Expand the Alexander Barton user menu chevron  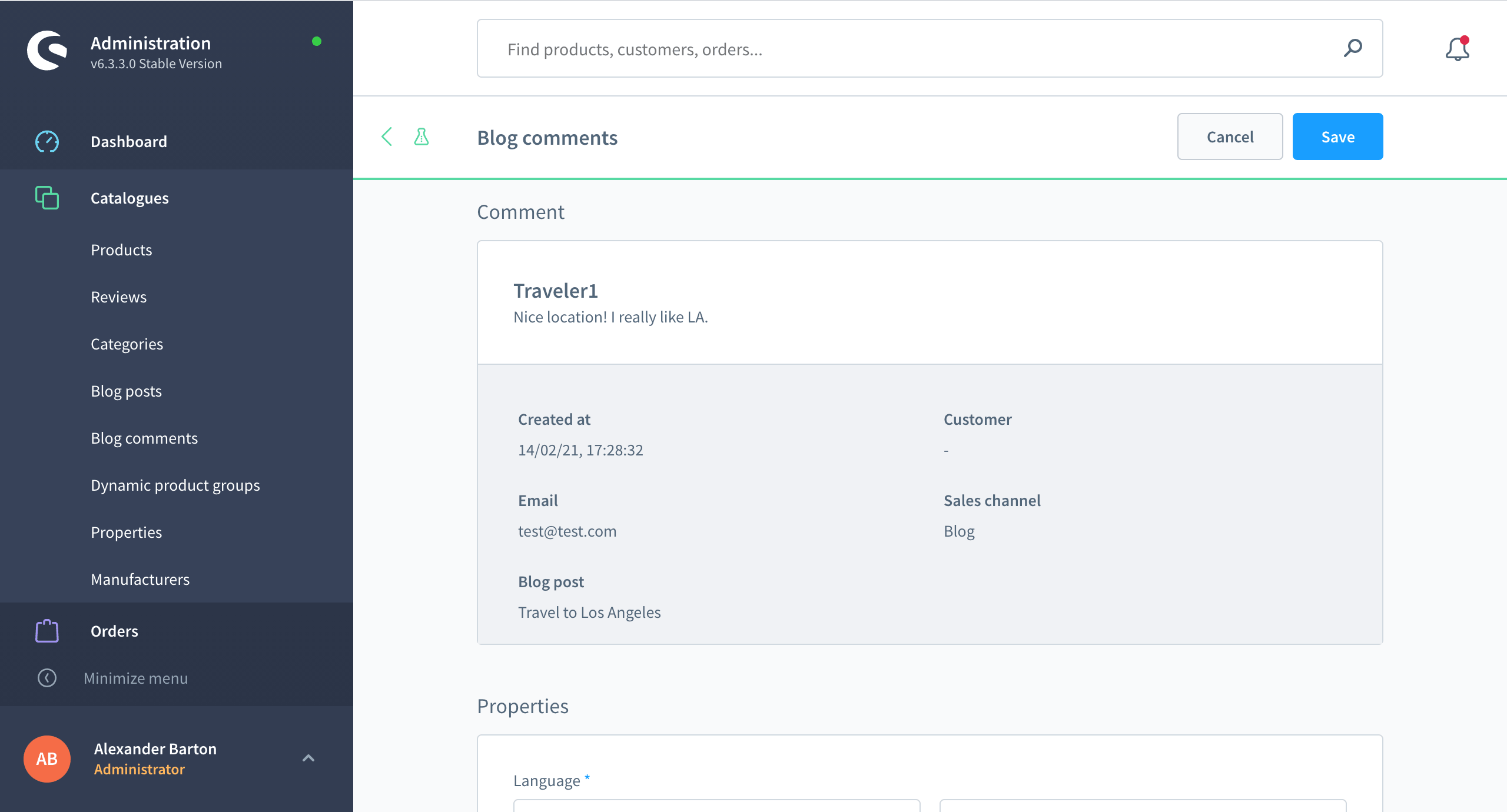click(x=308, y=758)
